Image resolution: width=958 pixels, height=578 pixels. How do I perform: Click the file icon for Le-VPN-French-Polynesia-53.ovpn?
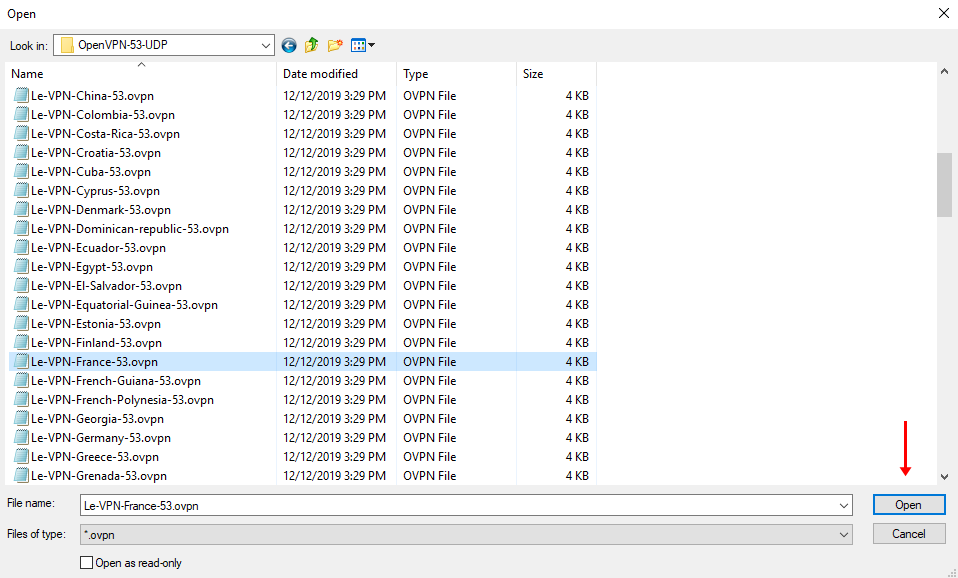click(21, 400)
